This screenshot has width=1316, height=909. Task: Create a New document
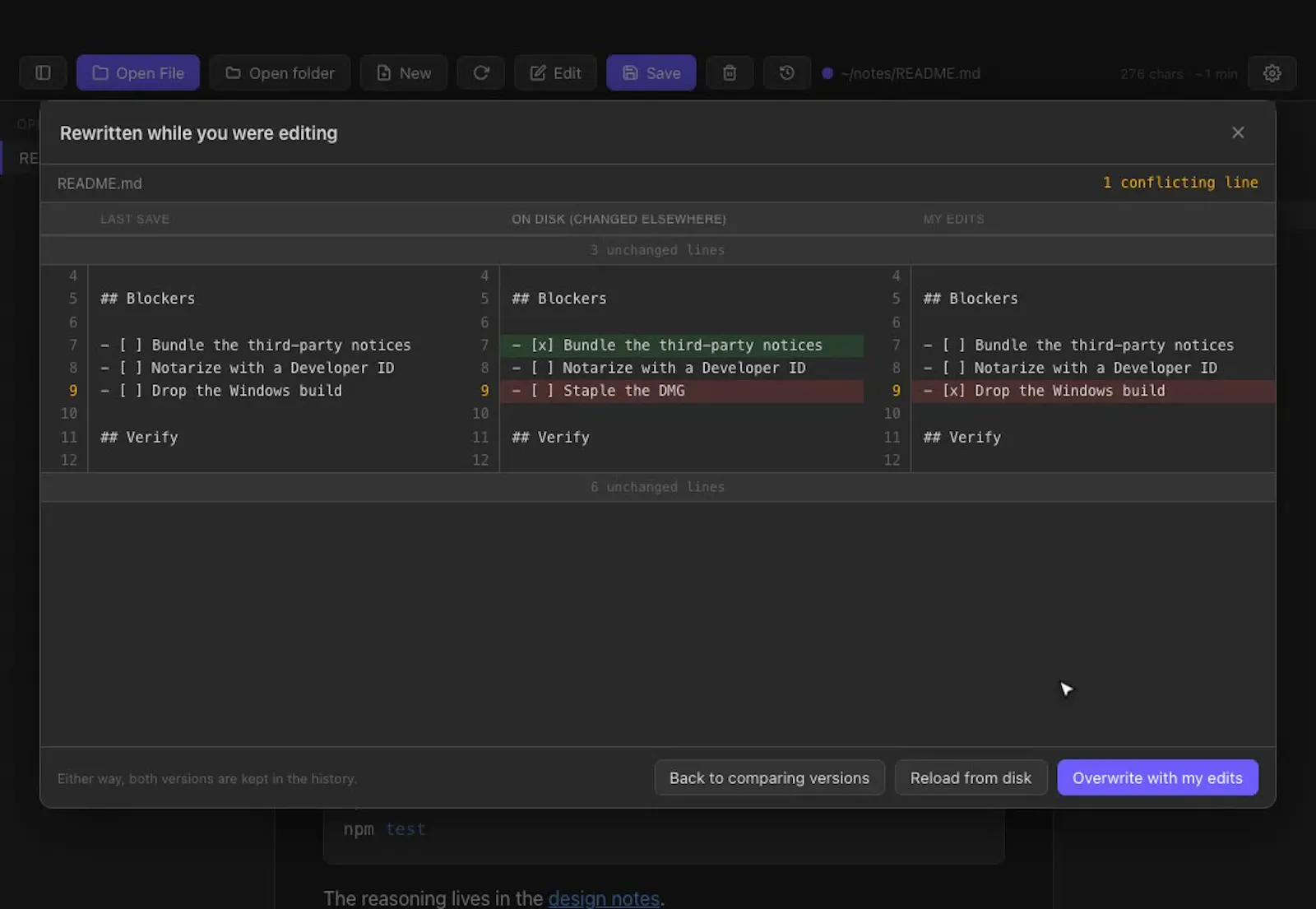pos(404,73)
